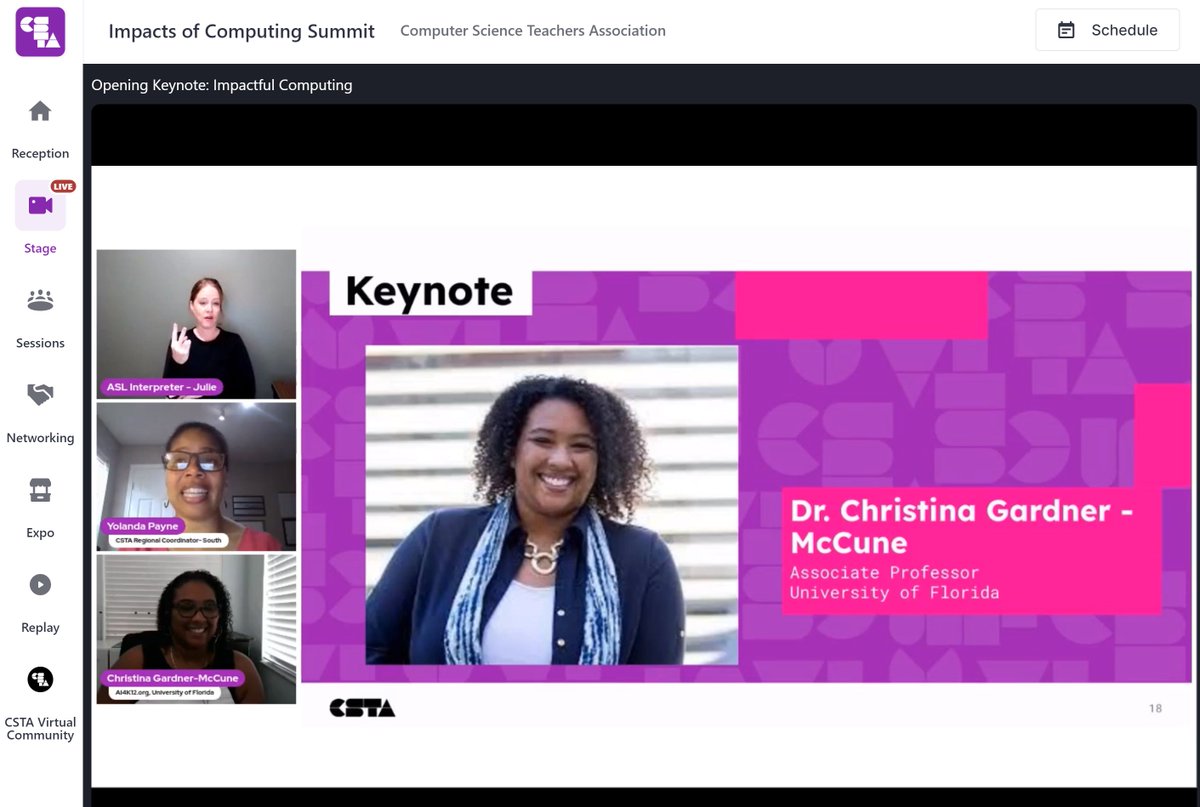This screenshot has height=807, width=1200.
Task: Click the Associate Professor text on slide
Action: tap(884, 573)
